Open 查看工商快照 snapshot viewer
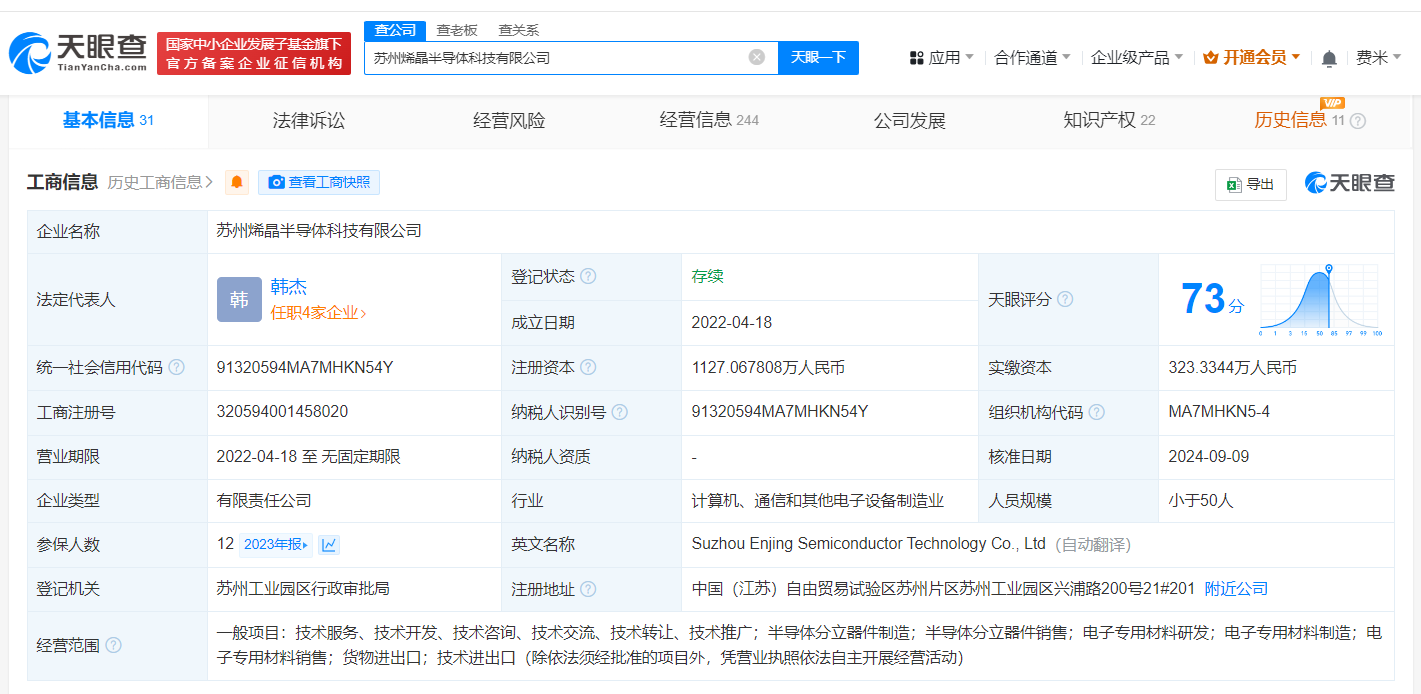This screenshot has width=1421, height=694. click(318, 182)
